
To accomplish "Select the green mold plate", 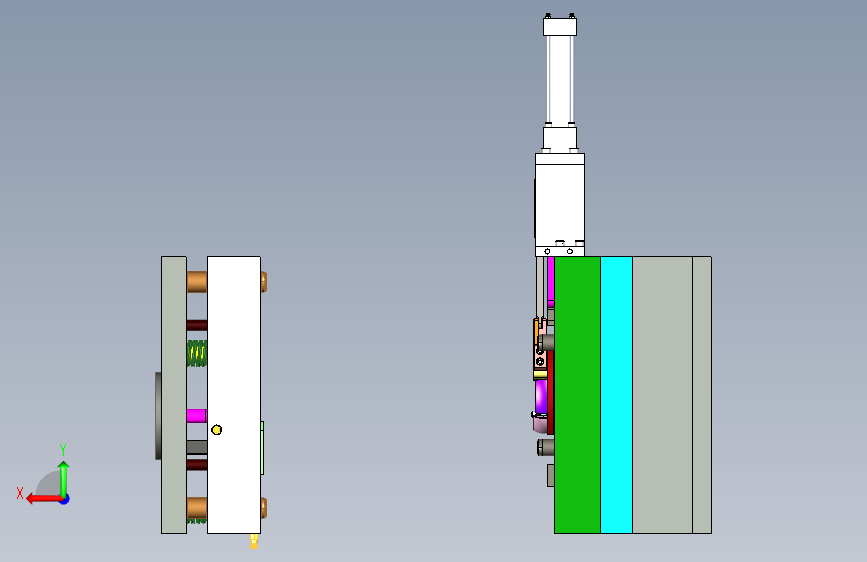I will 577,394.
